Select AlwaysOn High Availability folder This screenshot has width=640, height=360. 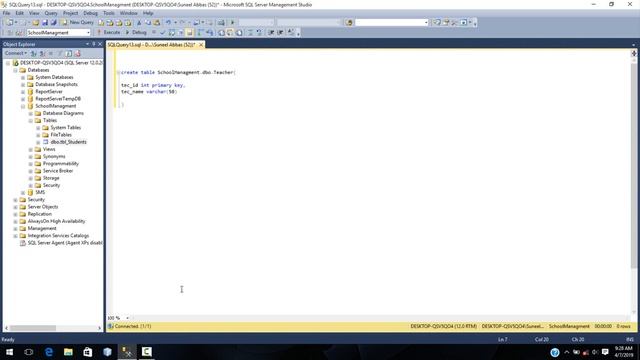56,221
